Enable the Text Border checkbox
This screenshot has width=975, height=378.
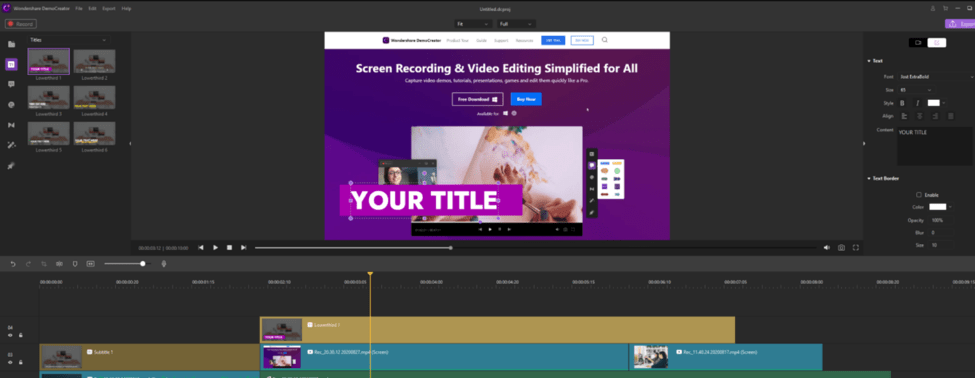point(919,195)
